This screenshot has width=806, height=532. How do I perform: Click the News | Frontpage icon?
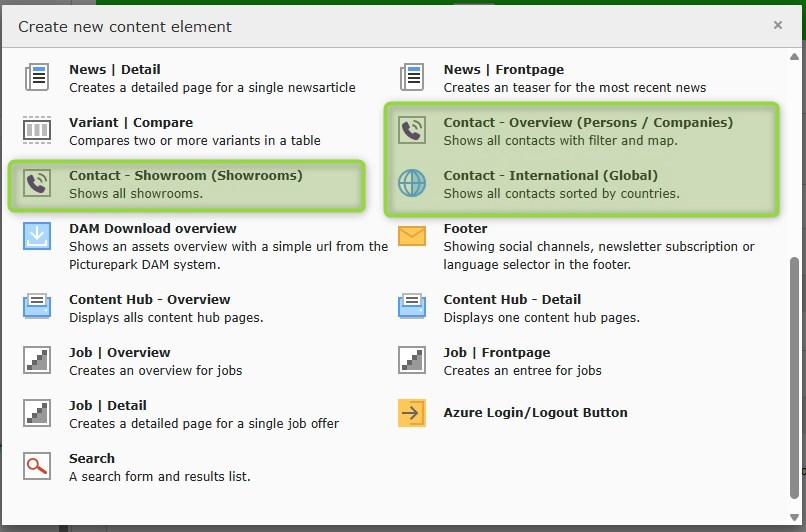click(x=412, y=77)
